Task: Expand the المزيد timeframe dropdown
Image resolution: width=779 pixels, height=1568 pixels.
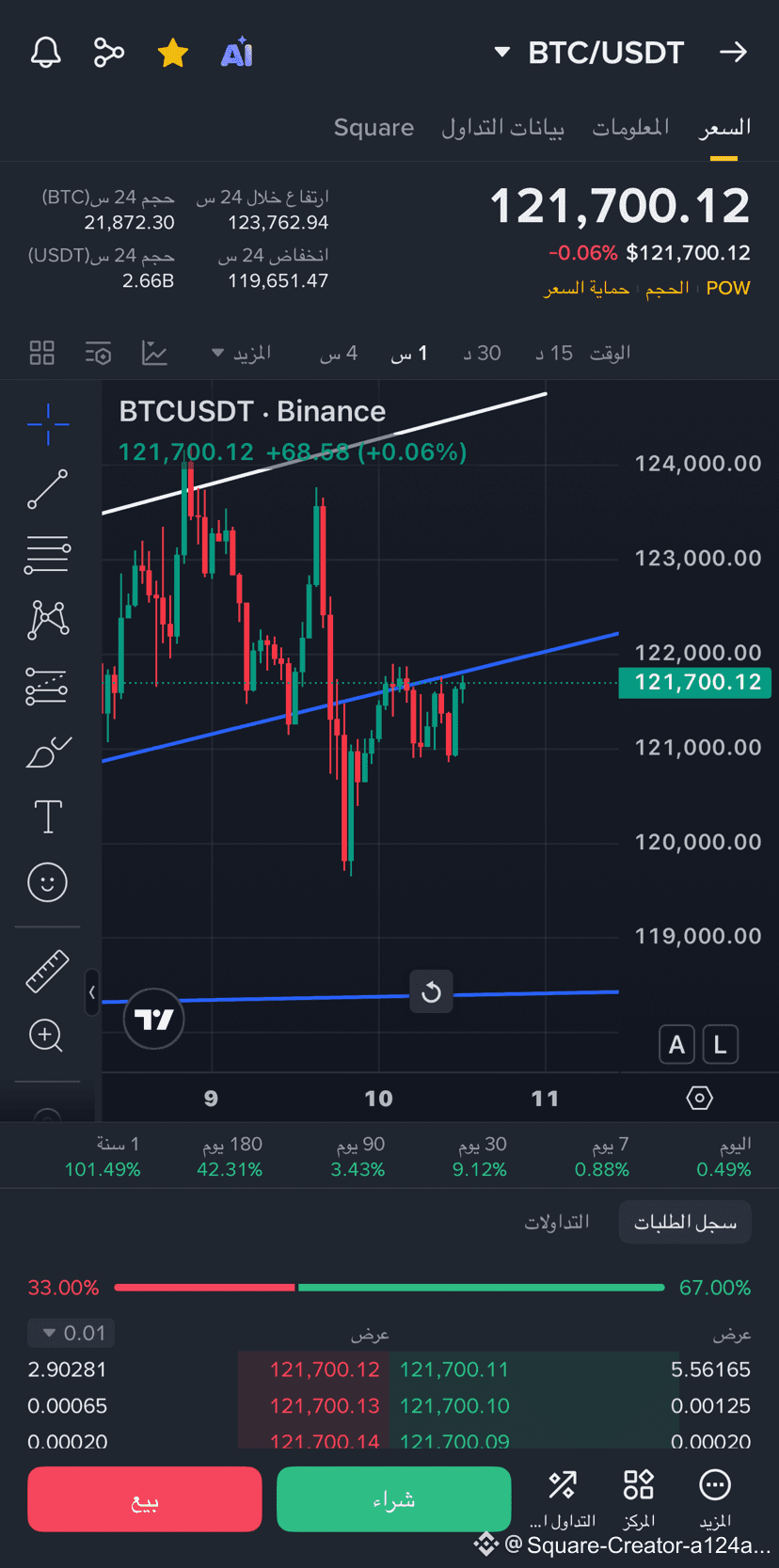Action: [x=241, y=354]
